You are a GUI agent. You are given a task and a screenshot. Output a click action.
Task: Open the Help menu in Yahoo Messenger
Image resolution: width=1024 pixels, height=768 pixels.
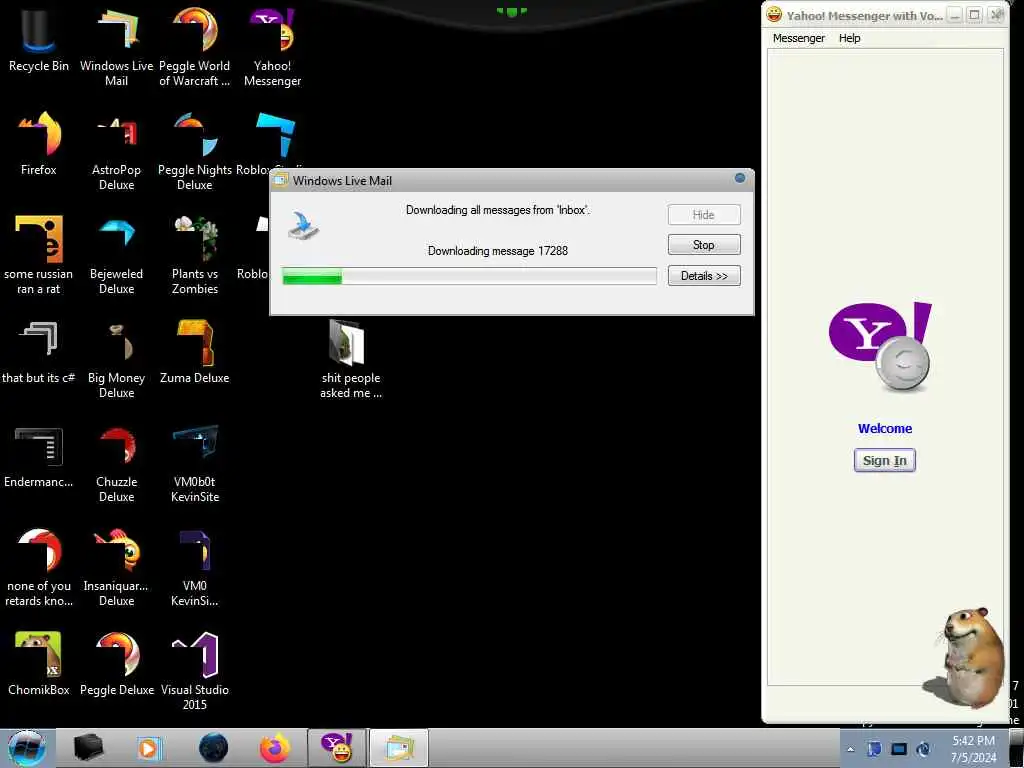tap(850, 38)
